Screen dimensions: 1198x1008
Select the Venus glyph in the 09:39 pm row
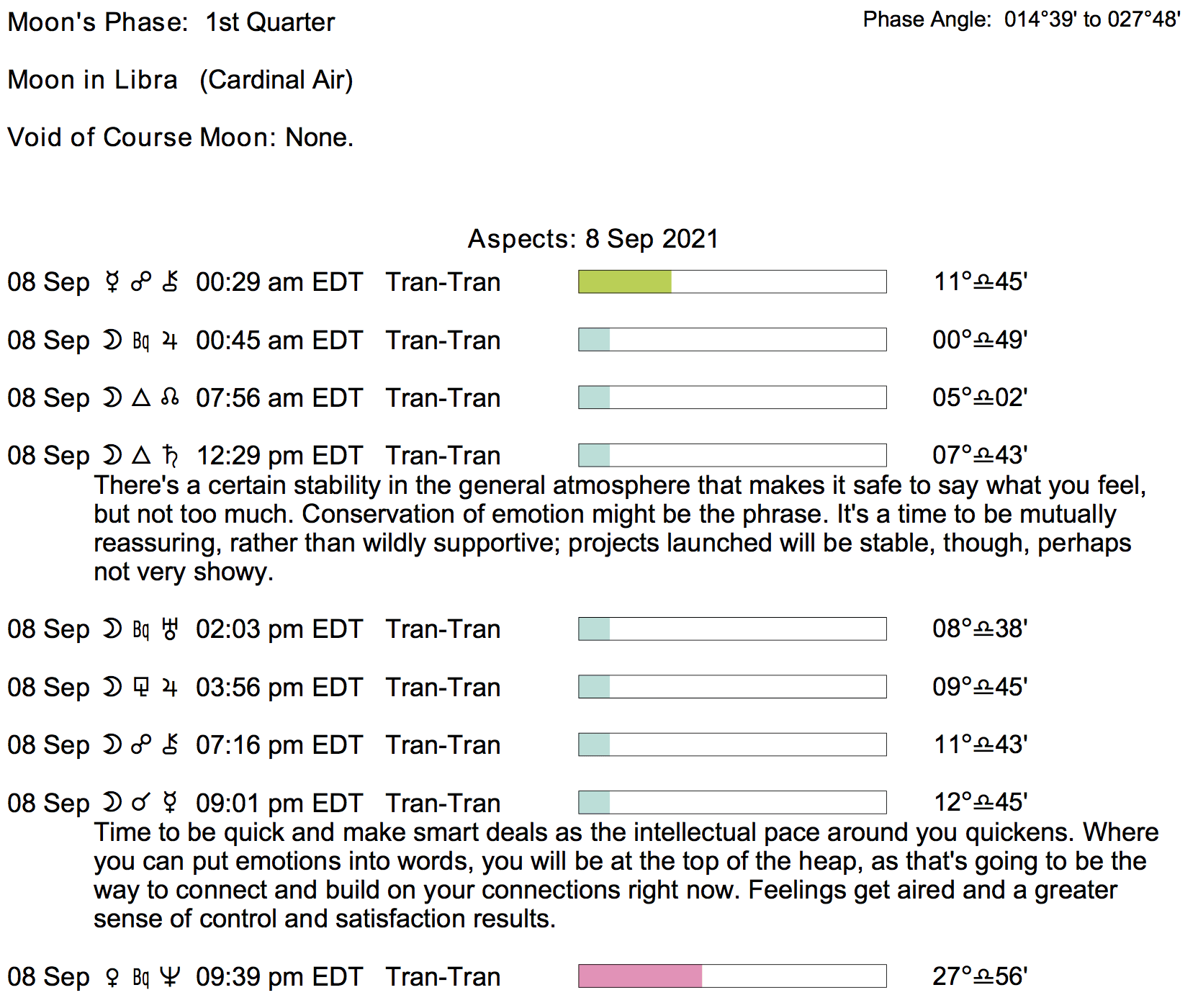tap(112, 977)
